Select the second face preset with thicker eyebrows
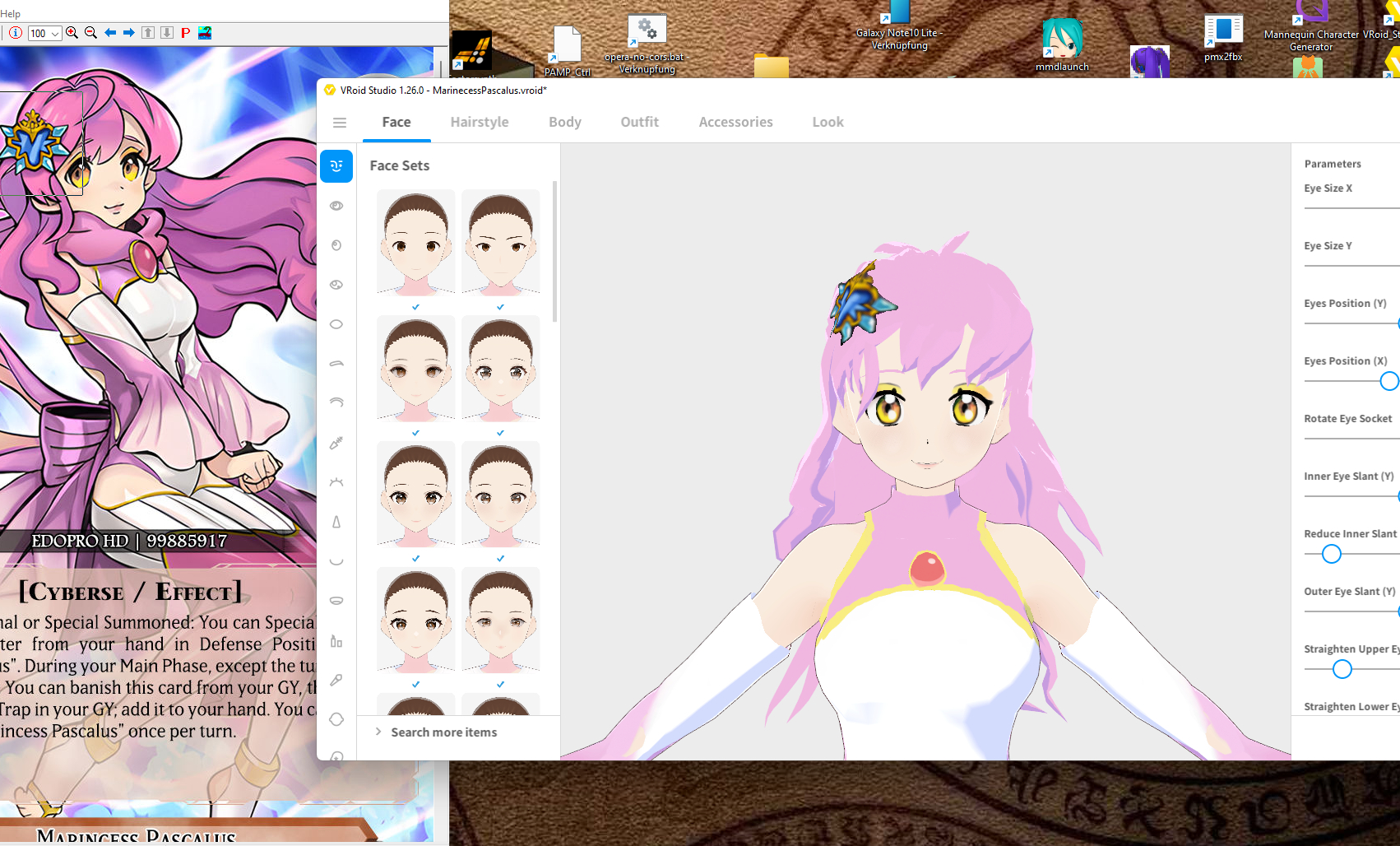 point(500,241)
